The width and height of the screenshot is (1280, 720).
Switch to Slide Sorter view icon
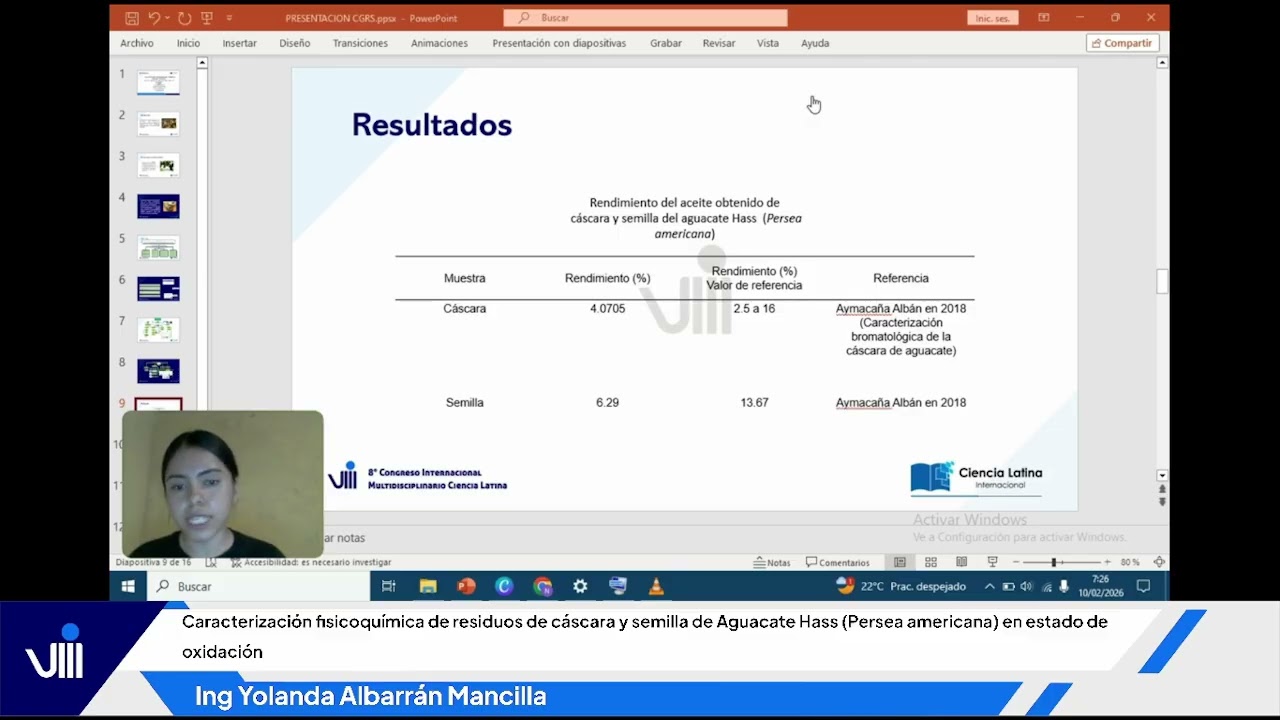[x=931, y=562]
